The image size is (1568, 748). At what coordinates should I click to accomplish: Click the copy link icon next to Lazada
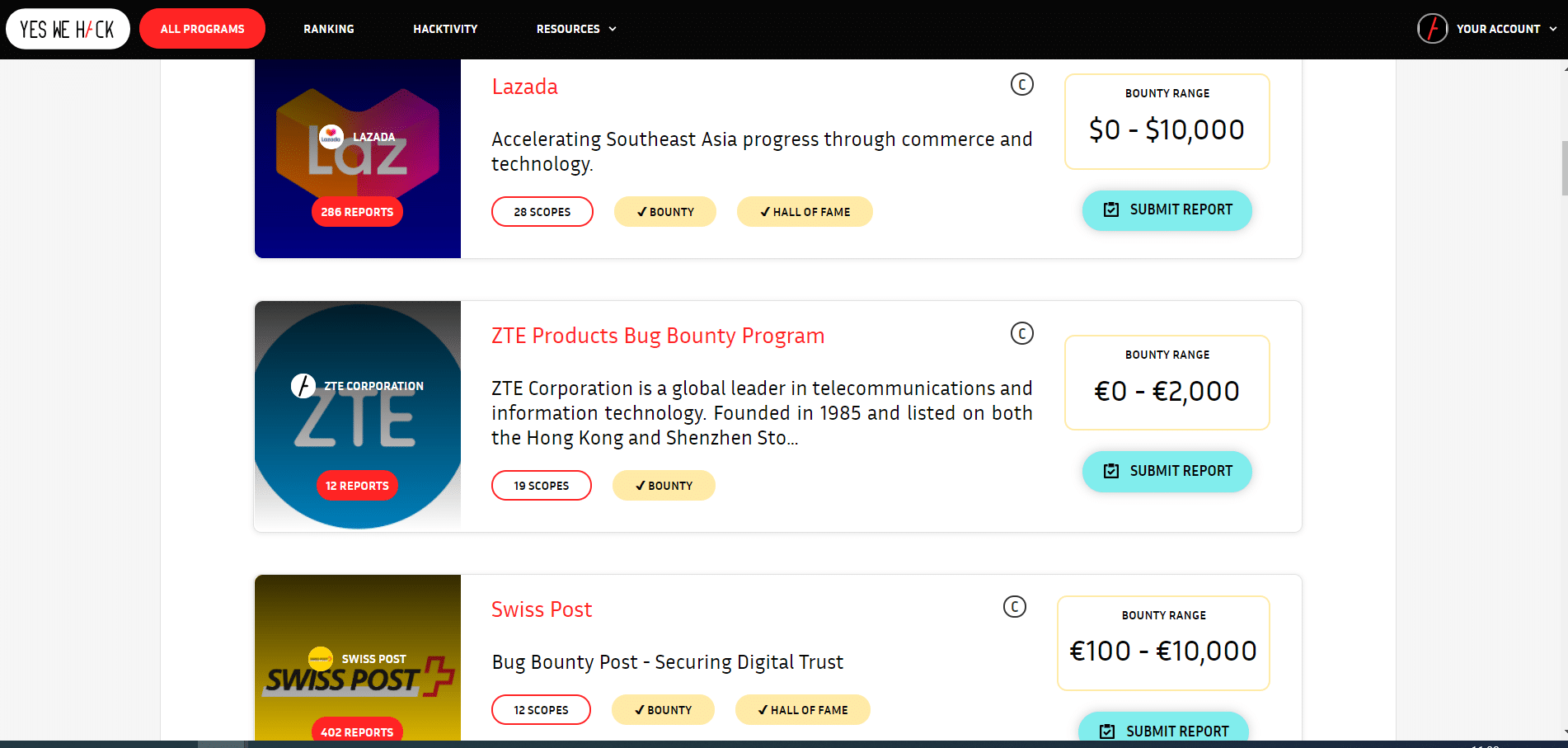click(x=1022, y=84)
